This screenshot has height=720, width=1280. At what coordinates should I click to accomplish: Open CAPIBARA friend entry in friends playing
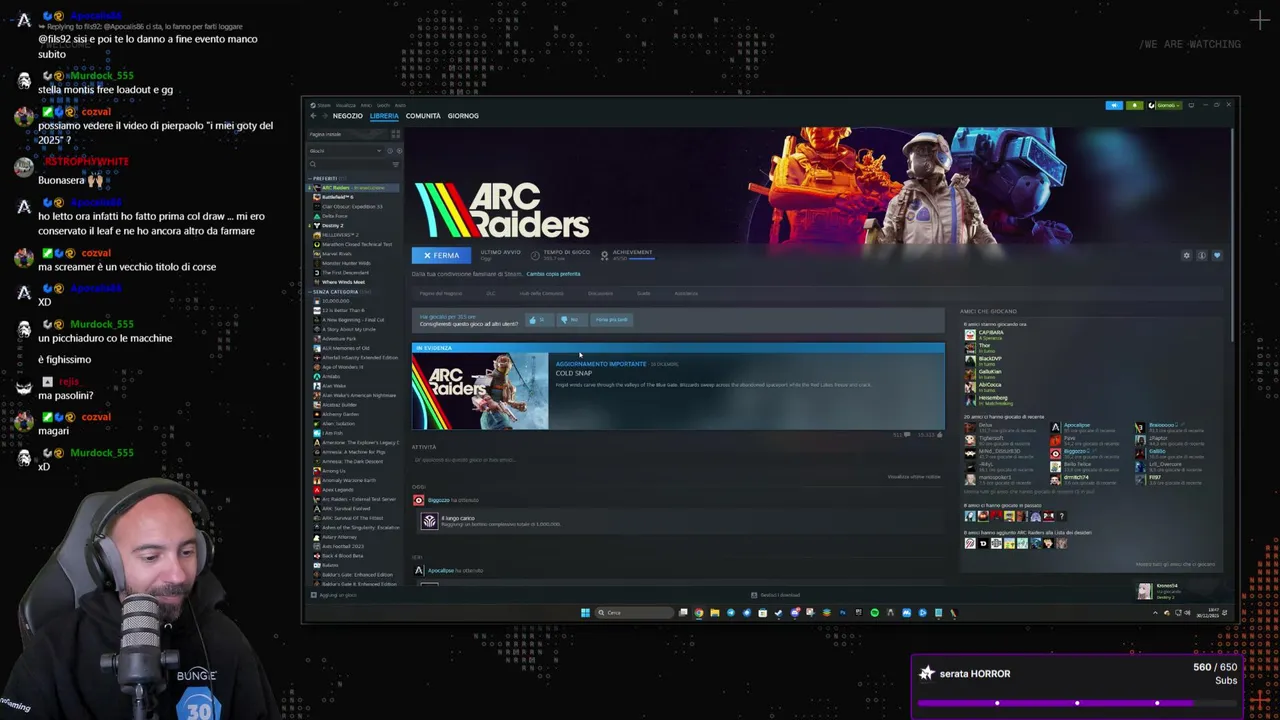click(984, 335)
